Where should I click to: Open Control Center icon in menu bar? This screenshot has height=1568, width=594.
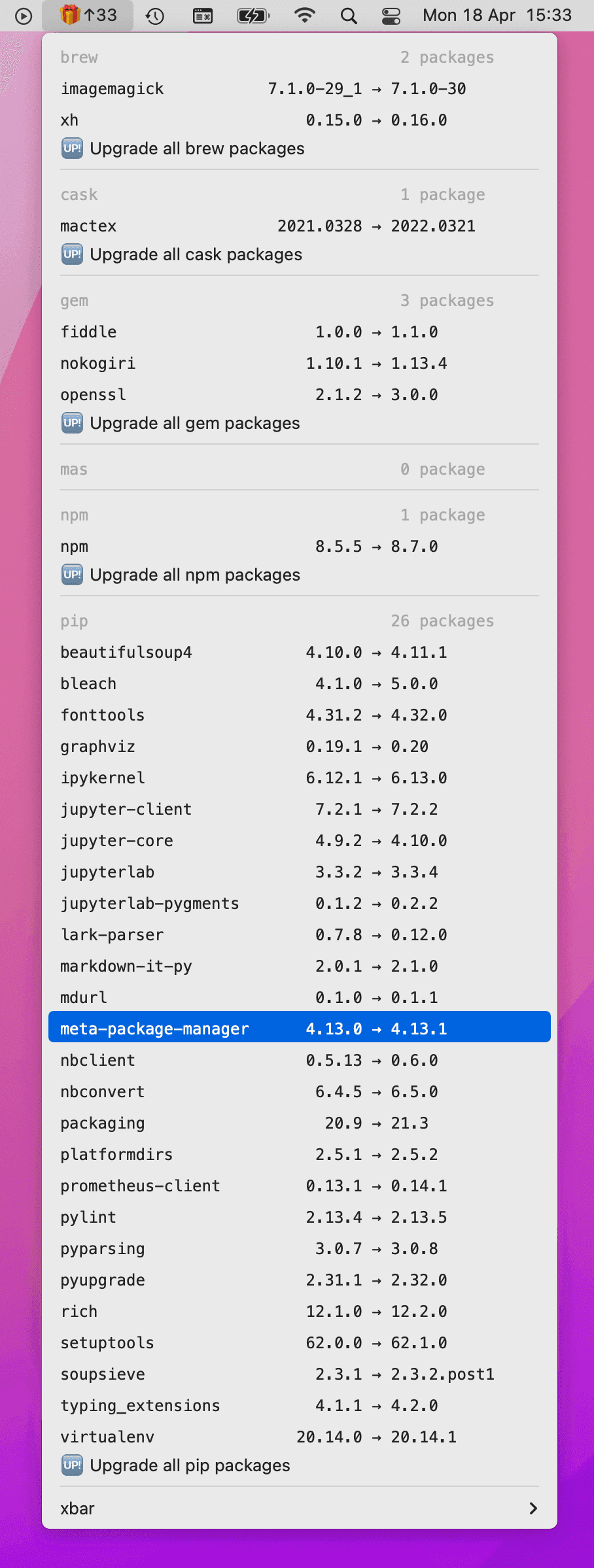391,16
